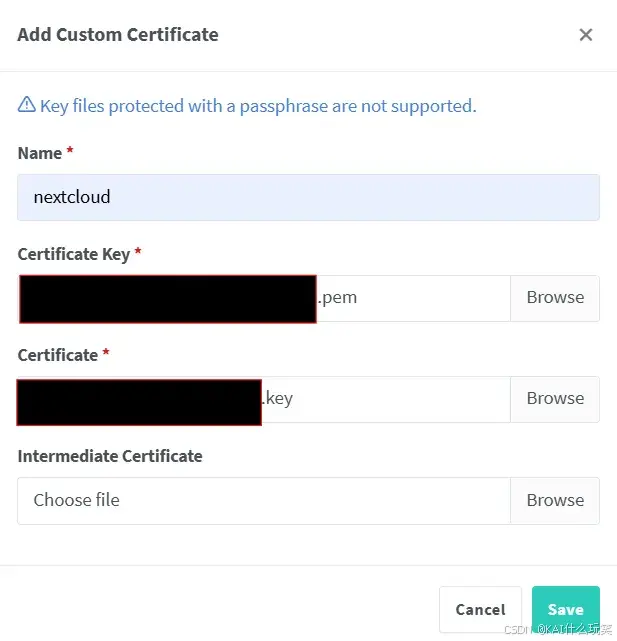Viewport: 617px width, 641px height.
Task: Click the Certificate file field showing .key
Action: coord(264,399)
